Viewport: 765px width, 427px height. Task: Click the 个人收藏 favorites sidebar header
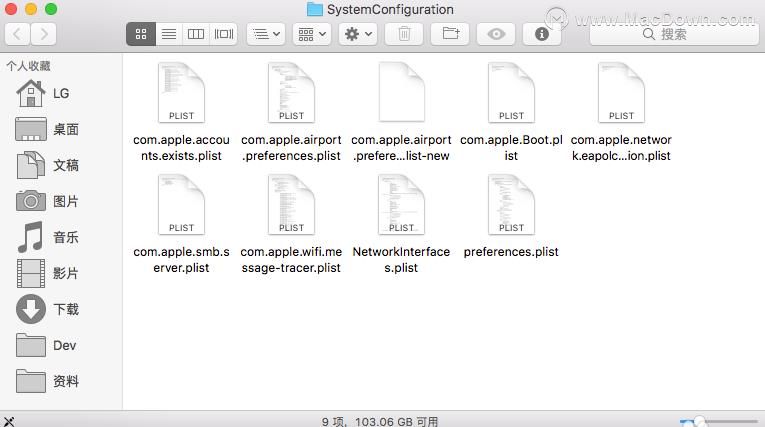[28, 66]
